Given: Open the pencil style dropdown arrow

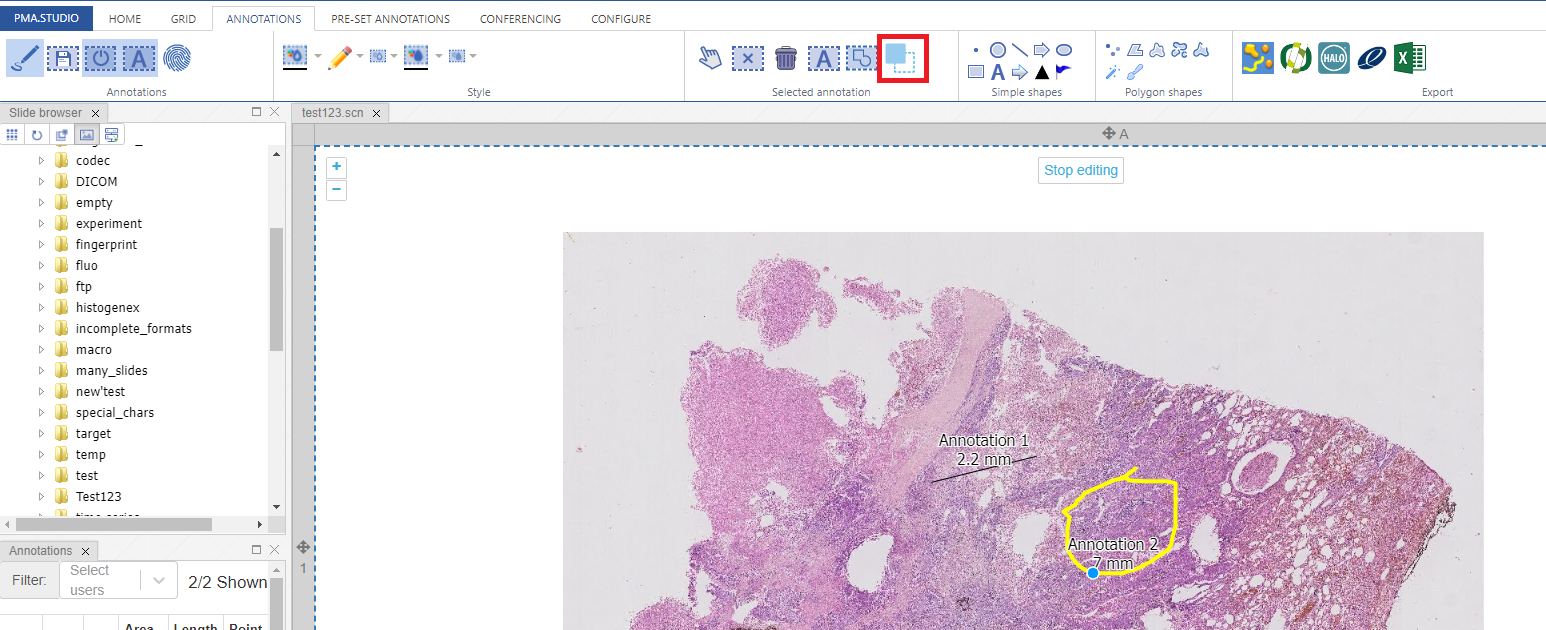Looking at the screenshot, I should click(360, 57).
